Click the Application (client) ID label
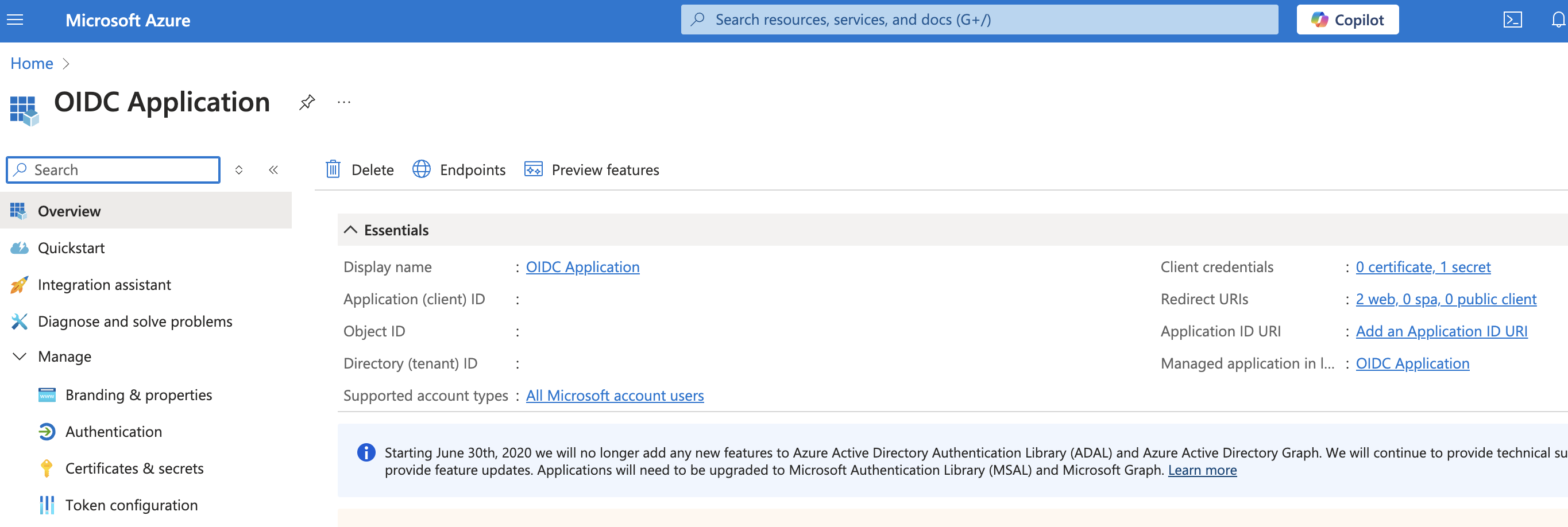 pos(414,300)
